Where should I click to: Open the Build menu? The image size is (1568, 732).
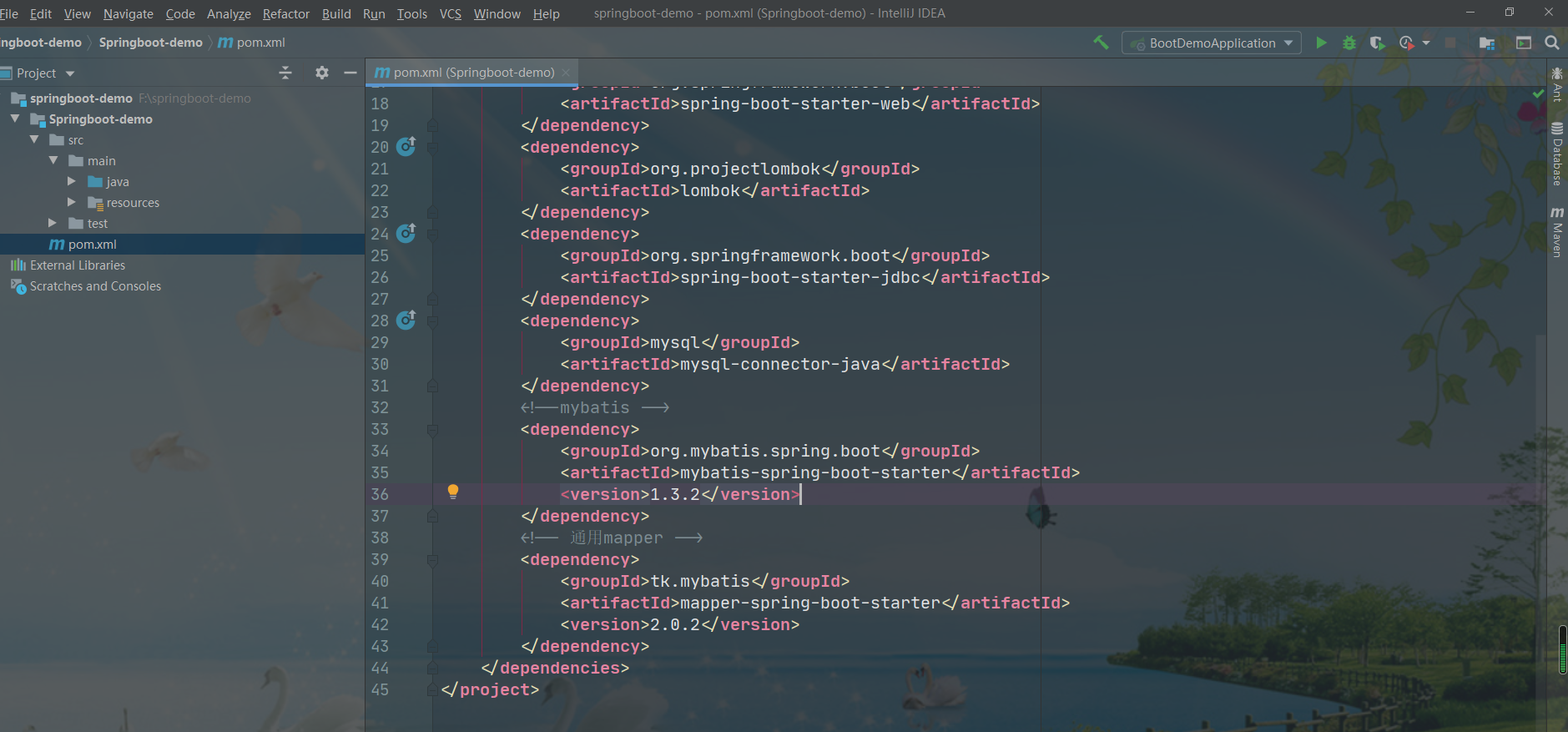pyautogui.click(x=336, y=13)
